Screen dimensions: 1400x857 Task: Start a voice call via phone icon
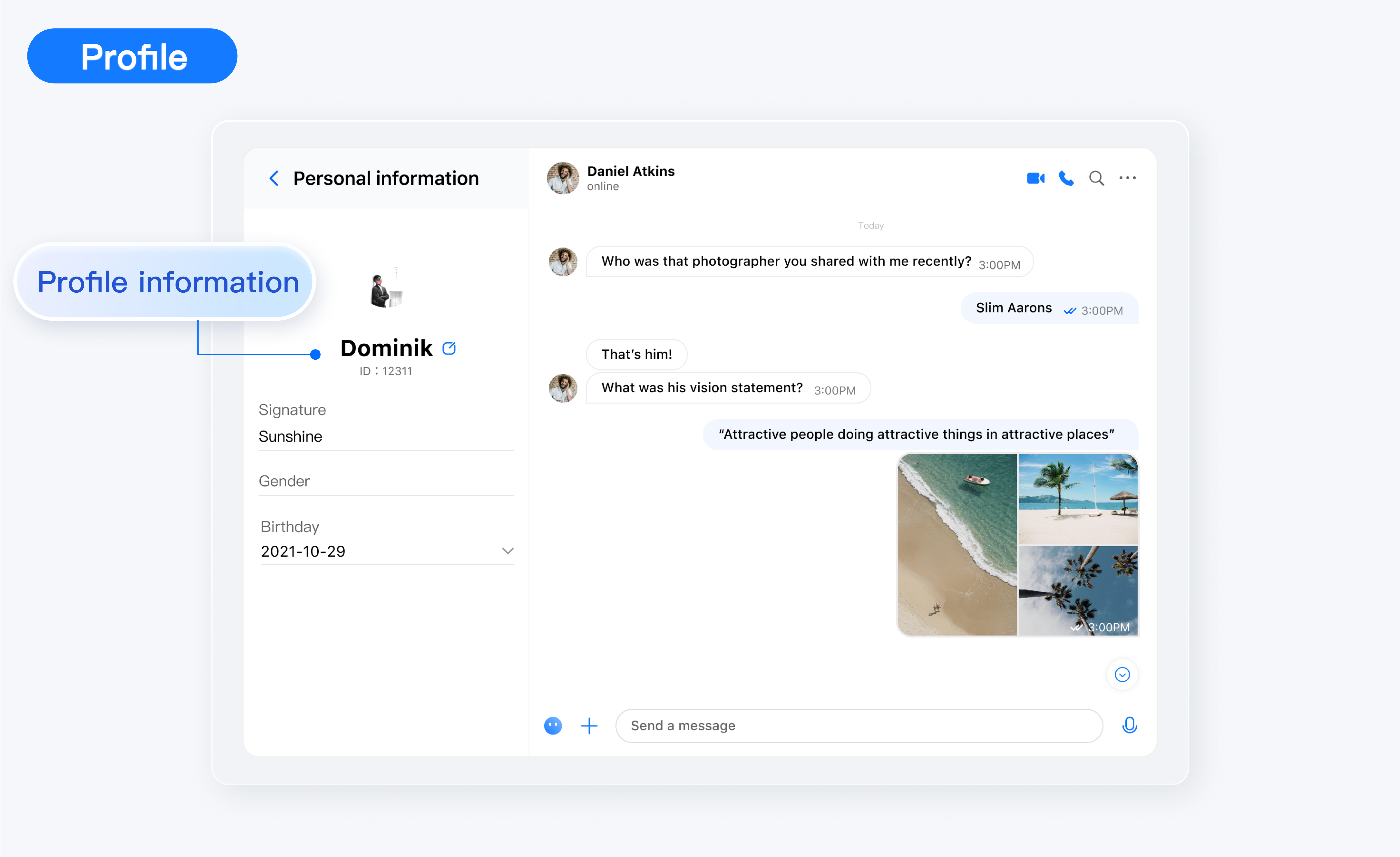tap(1066, 178)
